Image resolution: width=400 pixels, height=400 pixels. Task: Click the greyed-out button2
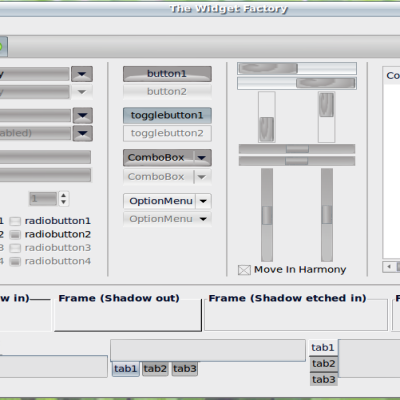pos(167,92)
